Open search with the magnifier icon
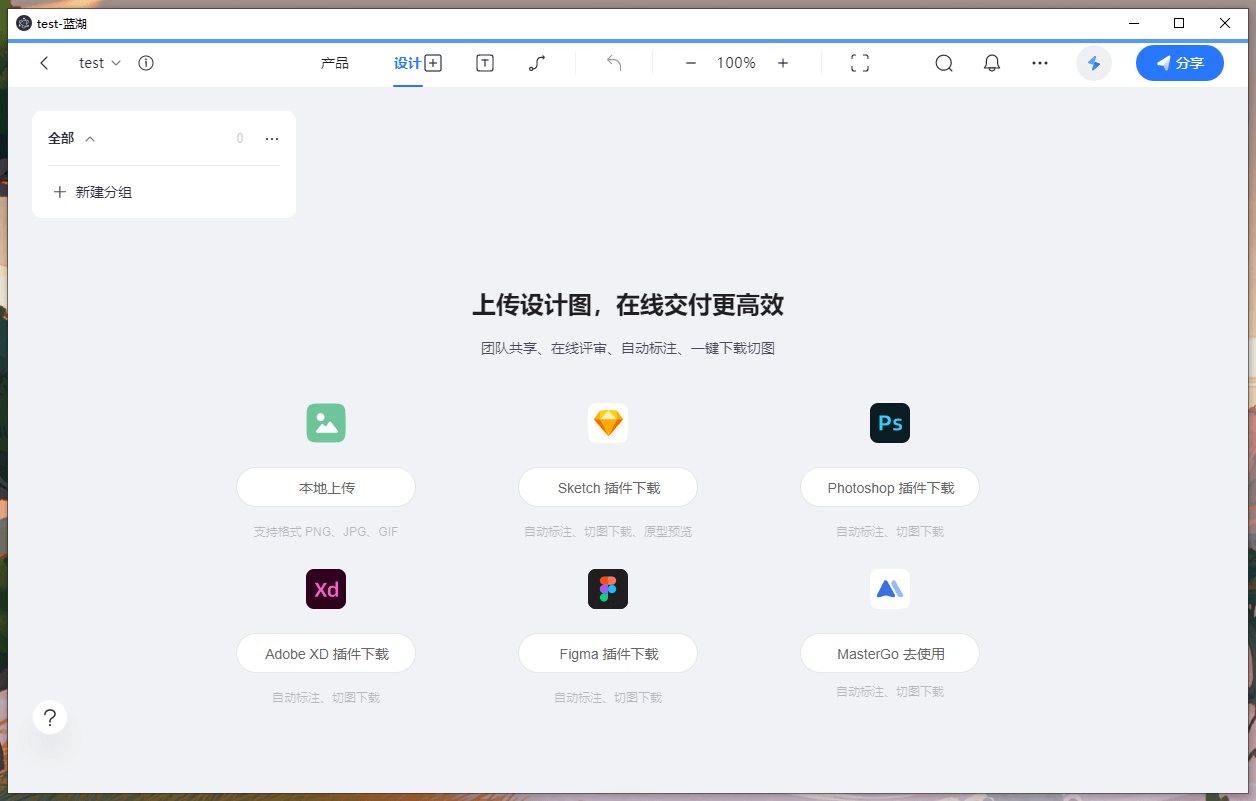This screenshot has width=1256, height=801. [x=944, y=63]
